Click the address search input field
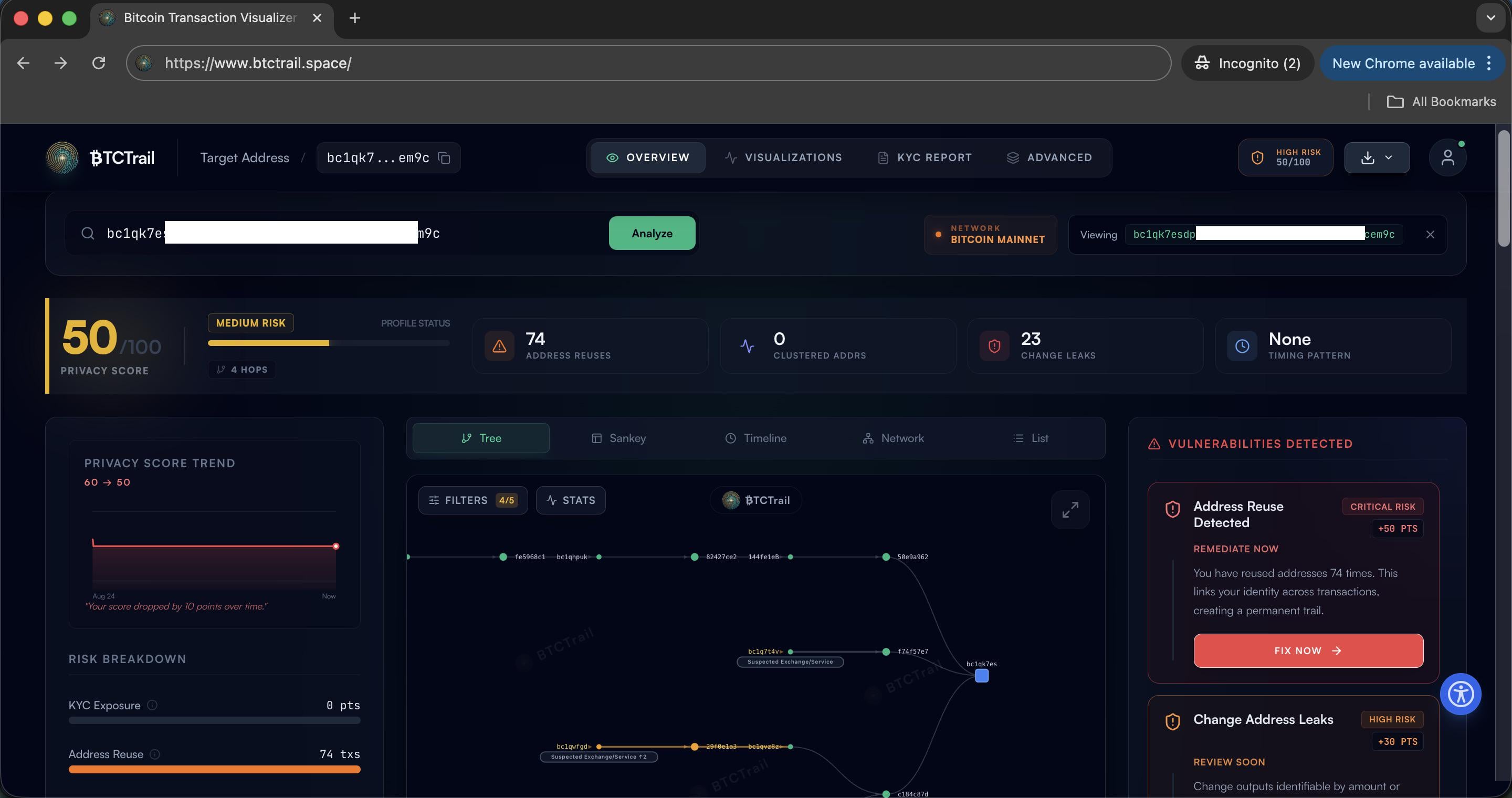 coord(352,234)
